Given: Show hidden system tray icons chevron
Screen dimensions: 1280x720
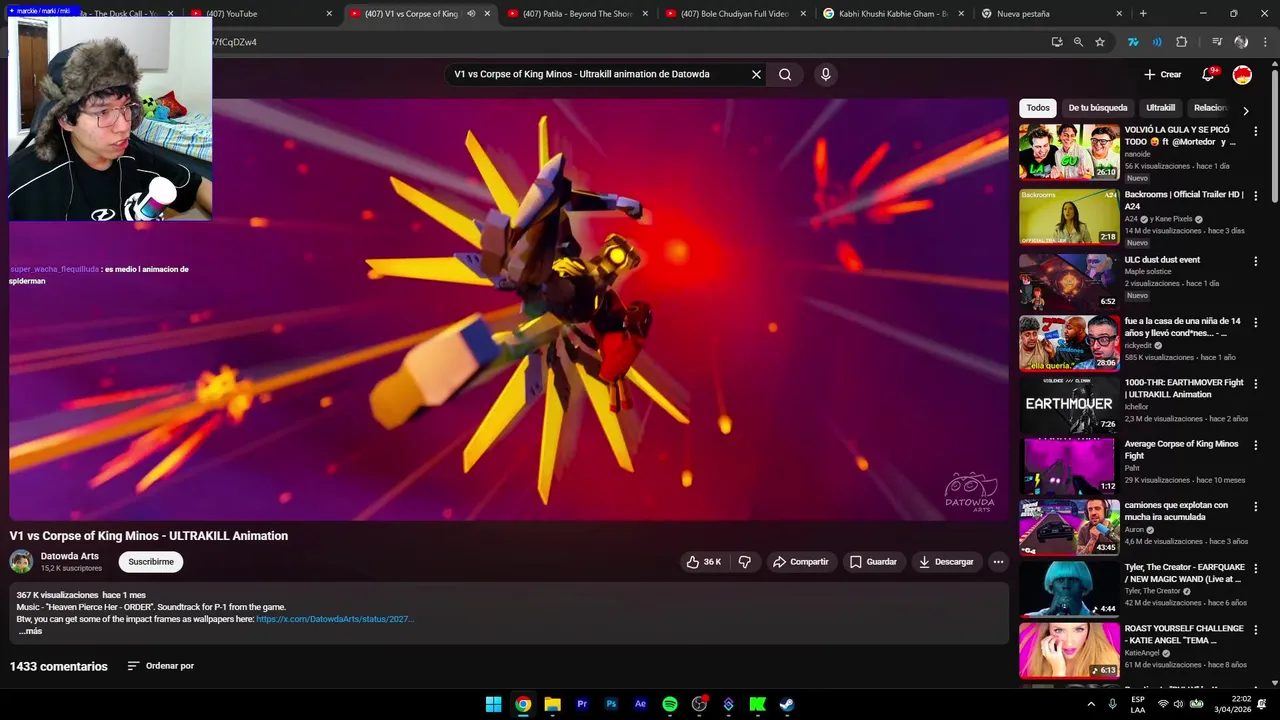Looking at the screenshot, I should pyautogui.click(x=1091, y=704).
